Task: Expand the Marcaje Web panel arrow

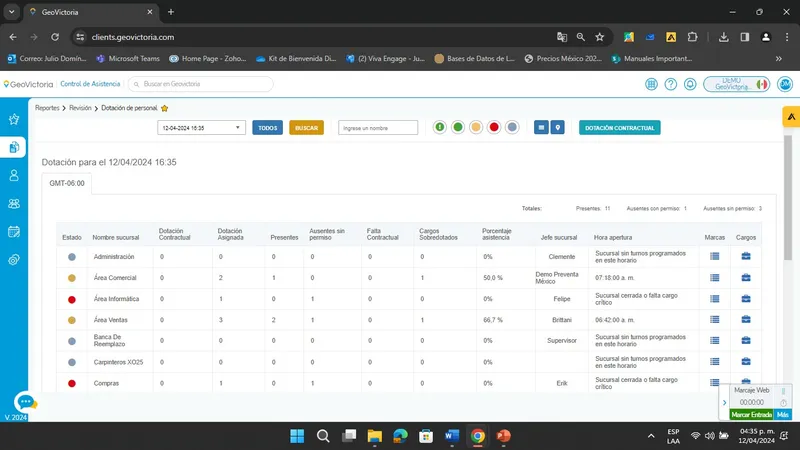Action: 724,403
